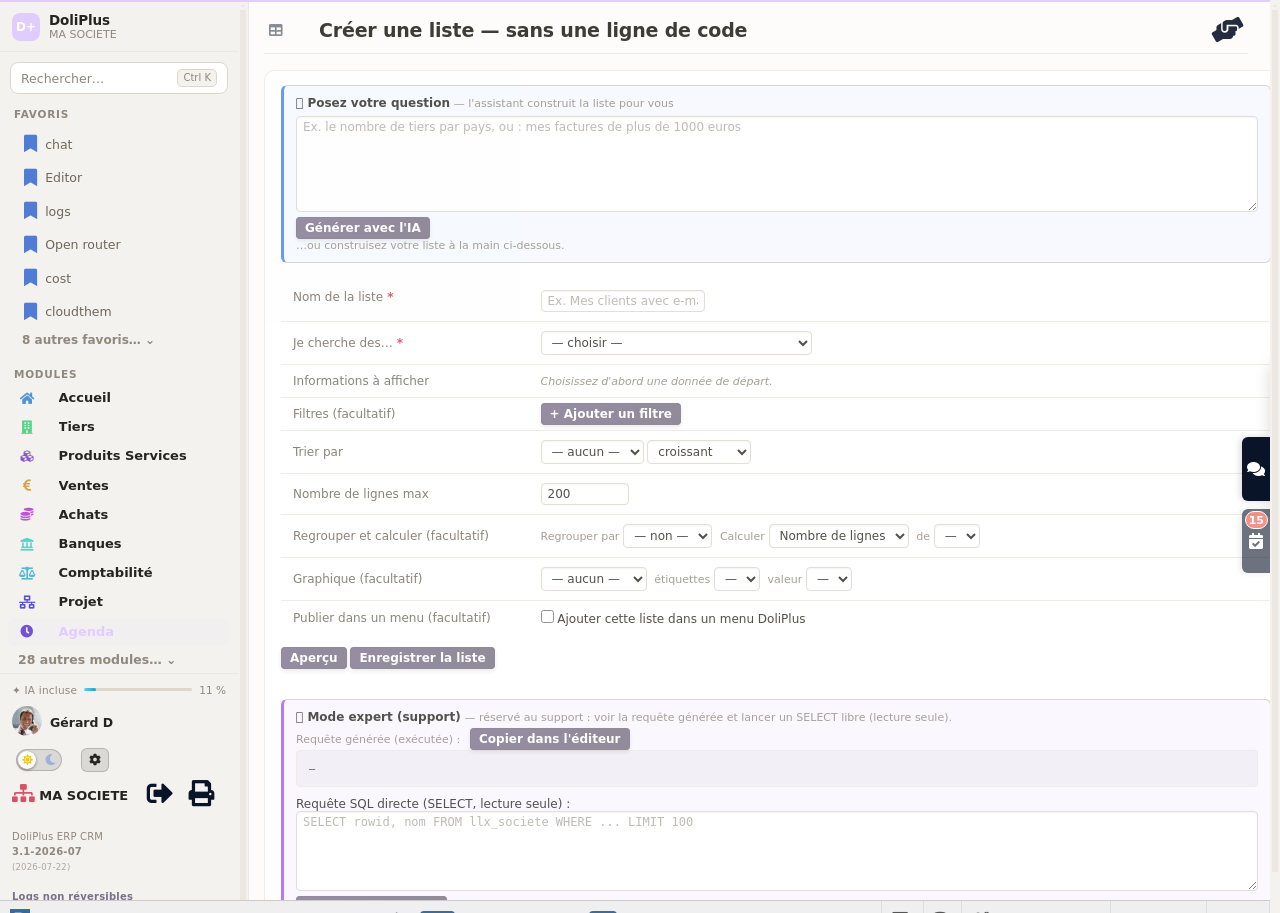Open the calendar icon with badge 15
The height and width of the screenshot is (913, 1280).
[1256, 541]
